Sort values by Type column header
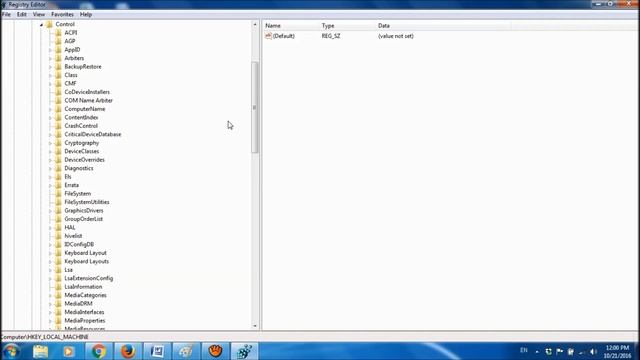Viewport: 640px width, 360px height. 347,26
